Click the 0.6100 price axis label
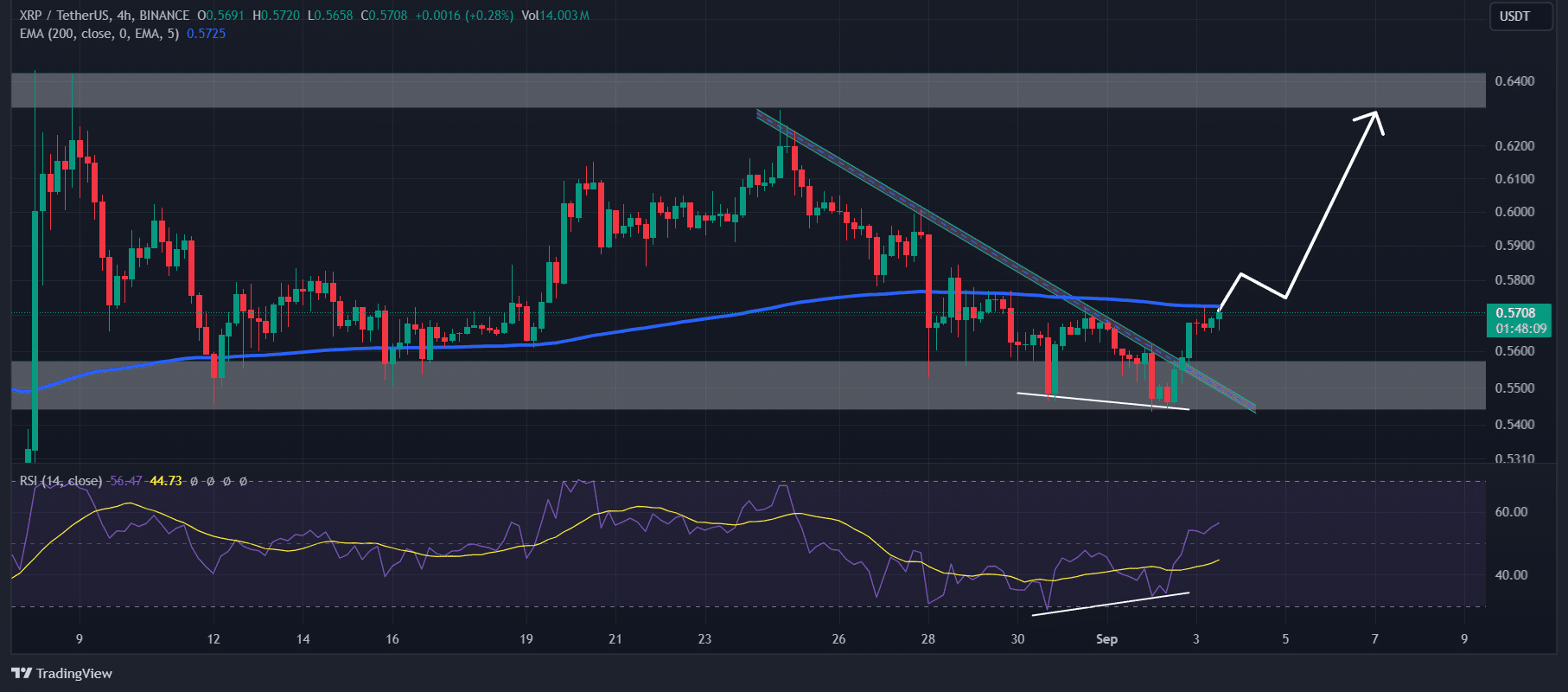Viewport: 1568px width, 692px height. [1515, 179]
